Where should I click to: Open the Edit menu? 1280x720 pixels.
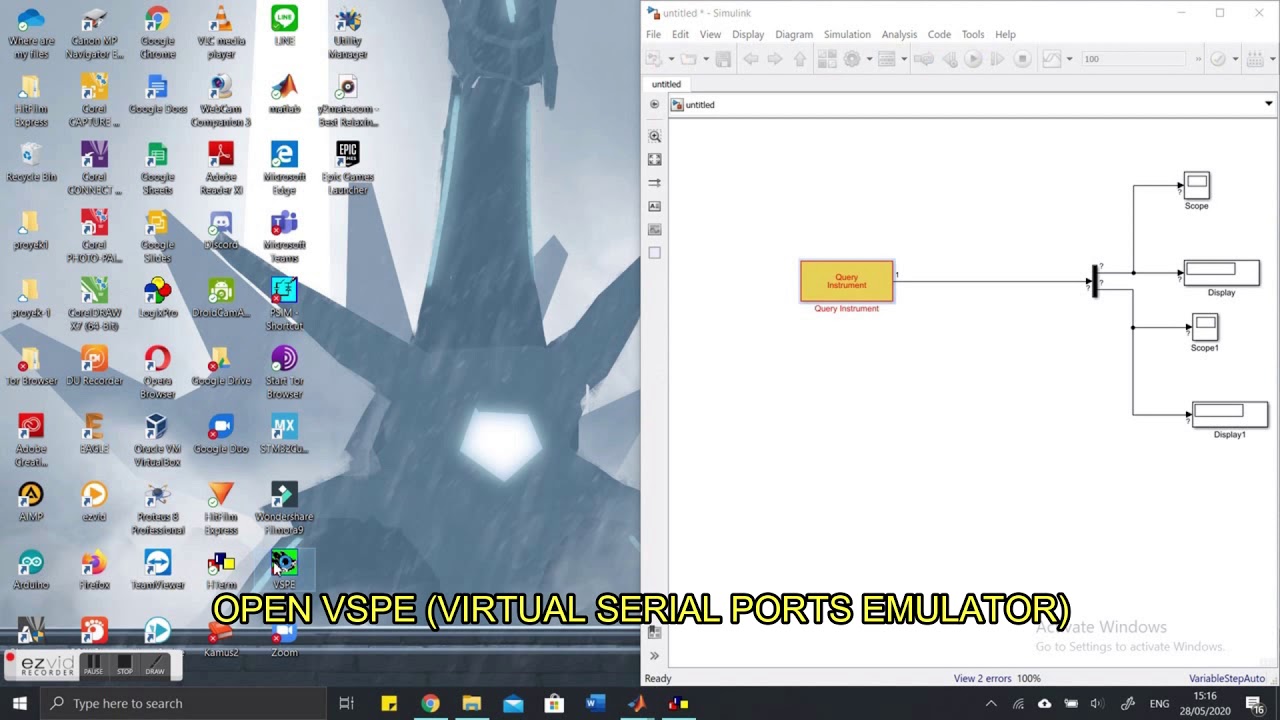coord(680,34)
